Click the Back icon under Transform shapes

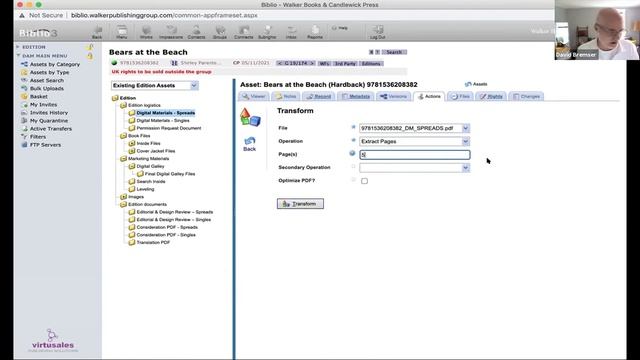249,144
